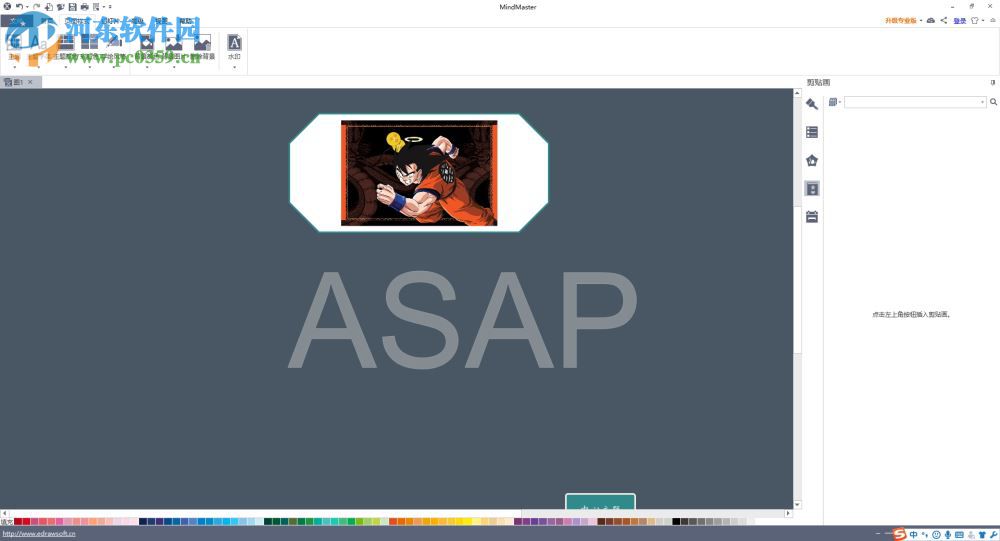The image size is (1000, 541).
Task: Open the clipart library category dropdown
Action: (x=834, y=102)
